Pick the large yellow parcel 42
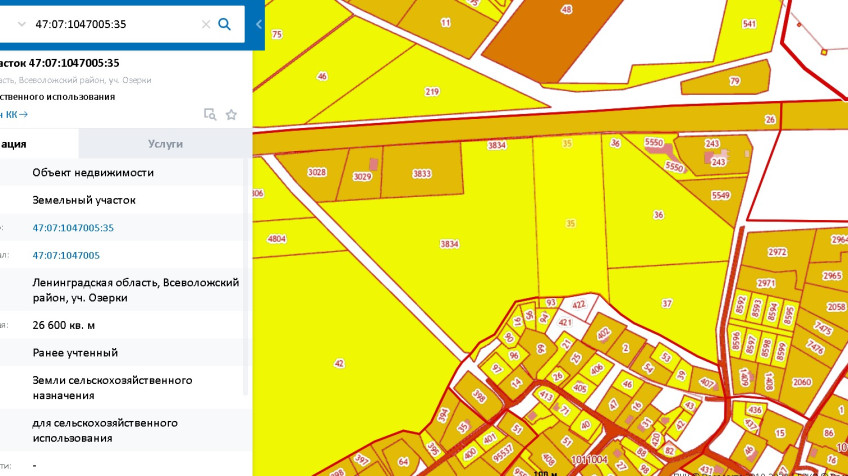This screenshot has width=848, height=476. (340, 363)
